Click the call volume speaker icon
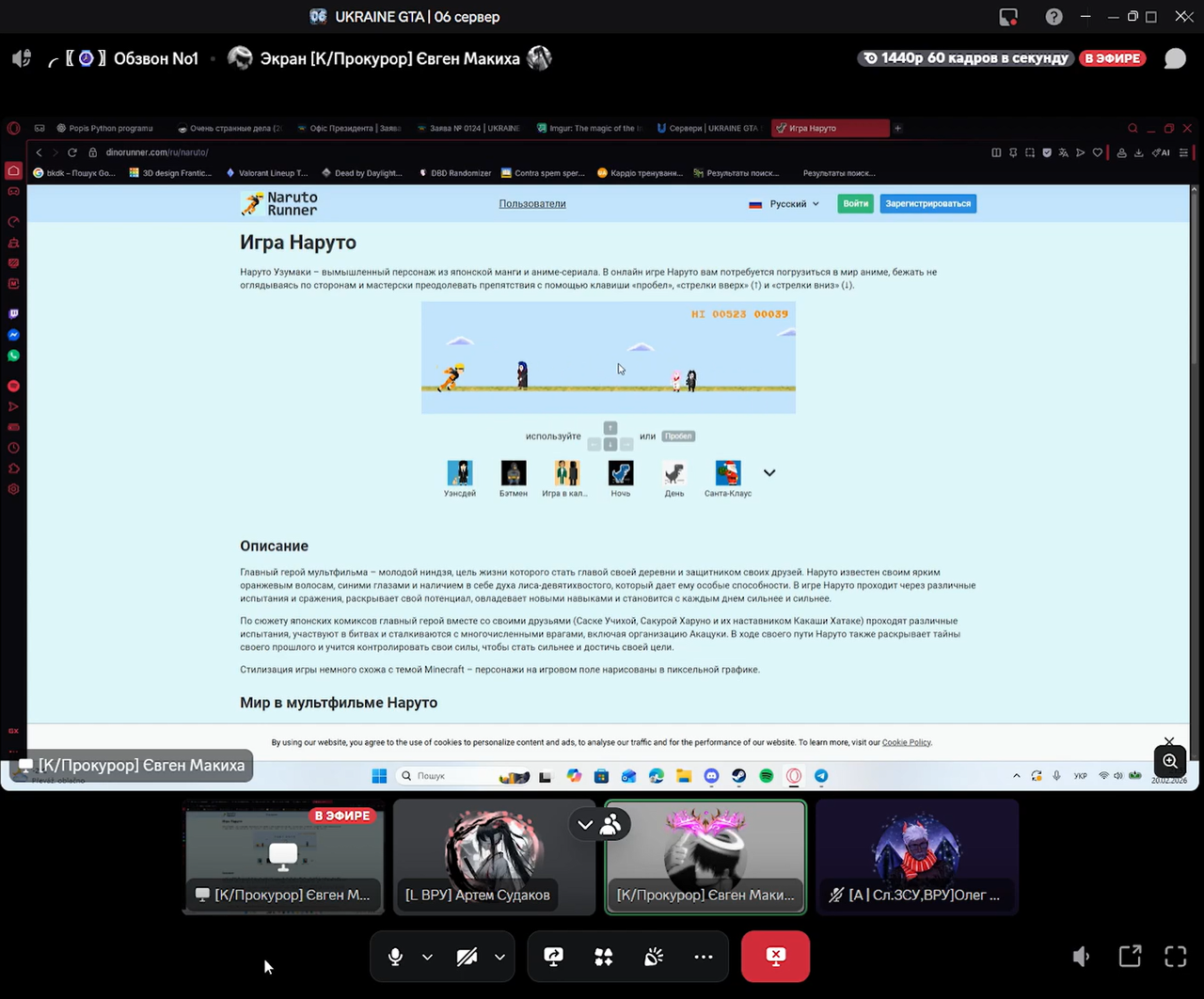 (1082, 957)
